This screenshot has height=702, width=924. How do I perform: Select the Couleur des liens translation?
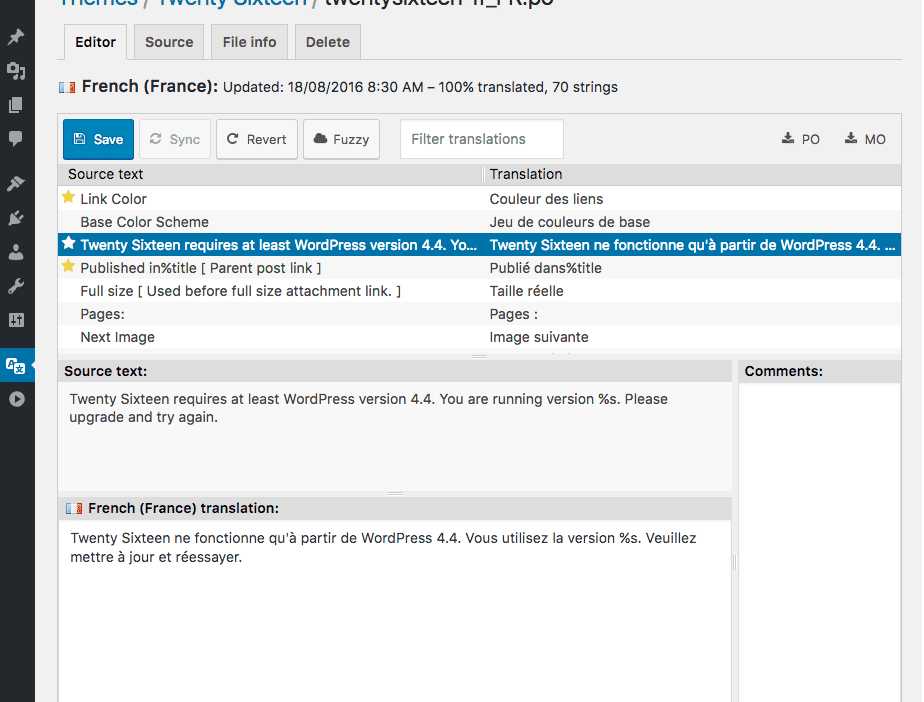pos(546,199)
